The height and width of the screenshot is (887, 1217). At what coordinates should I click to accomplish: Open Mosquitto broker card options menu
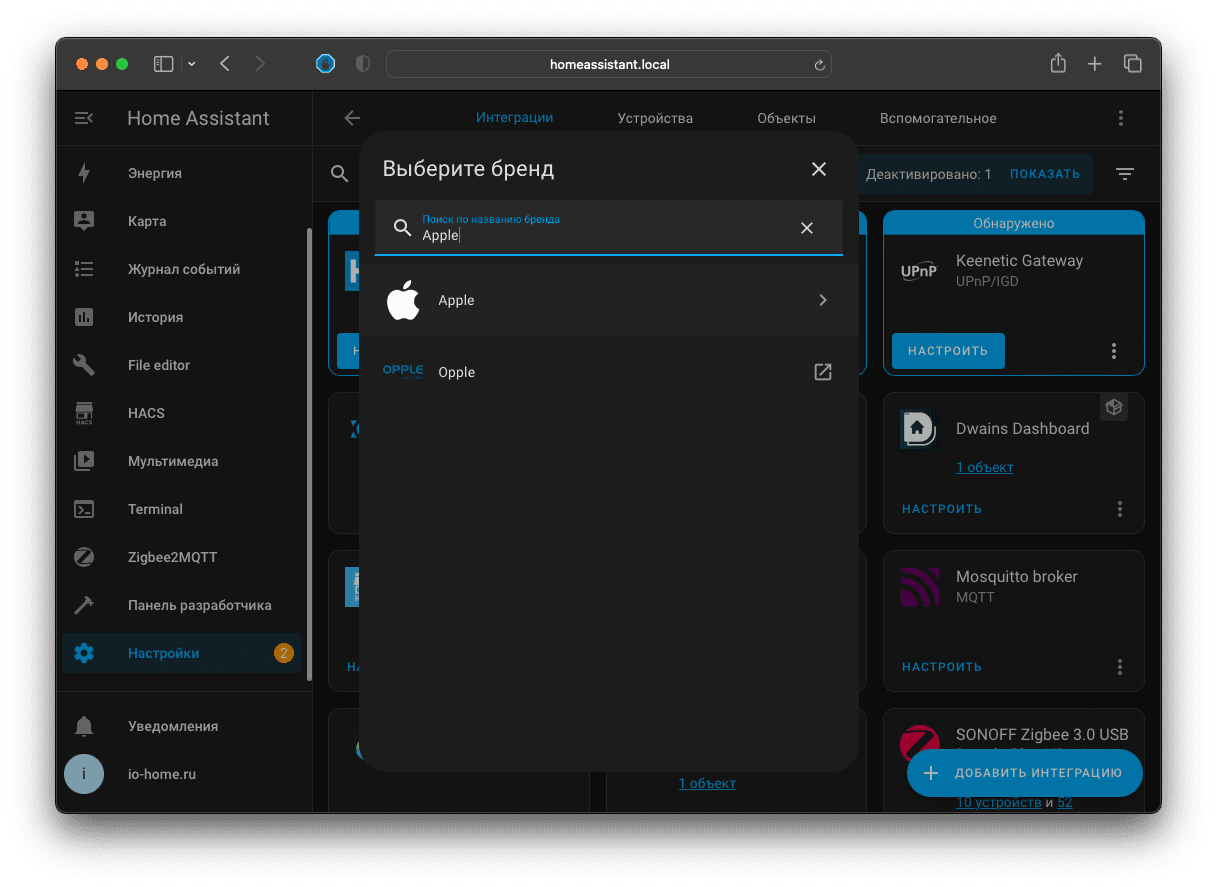(x=1120, y=667)
